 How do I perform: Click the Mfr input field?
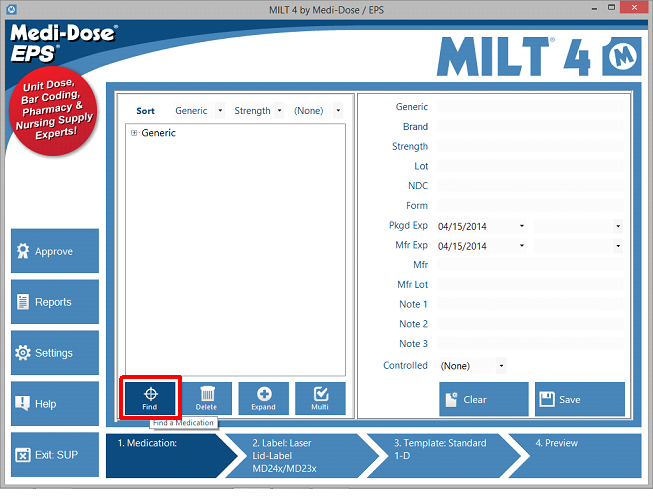point(530,265)
